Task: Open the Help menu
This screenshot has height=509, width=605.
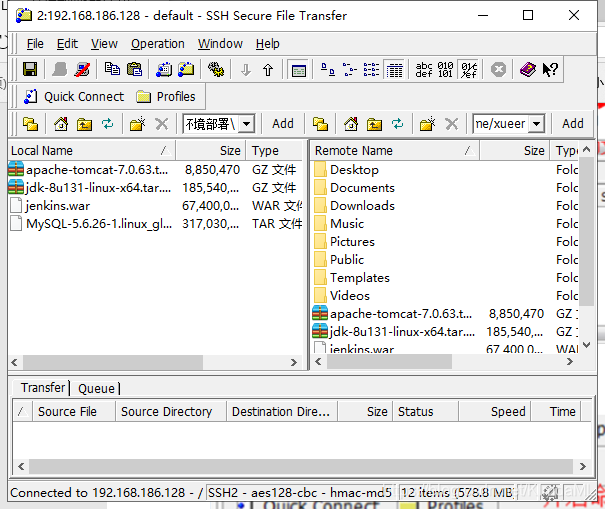Action: click(267, 44)
